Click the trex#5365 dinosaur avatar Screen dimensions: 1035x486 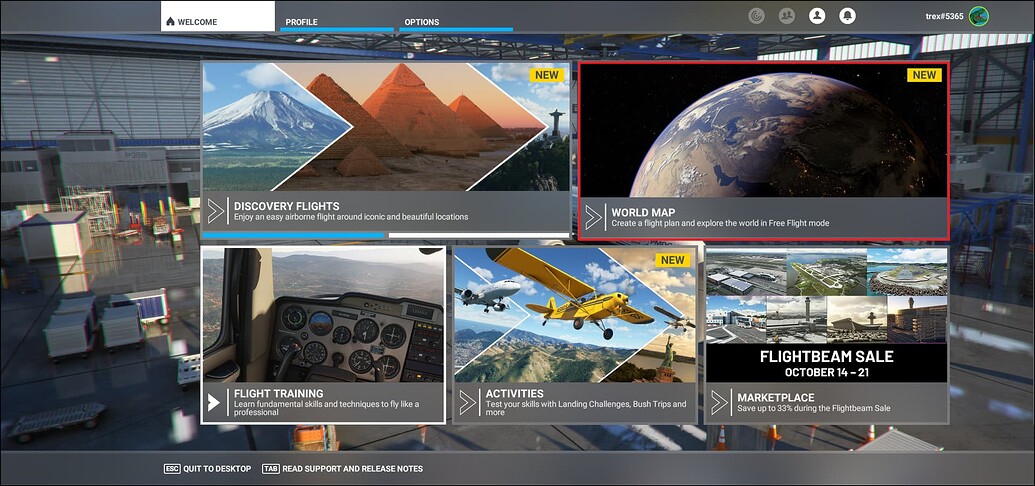point(978,16)
